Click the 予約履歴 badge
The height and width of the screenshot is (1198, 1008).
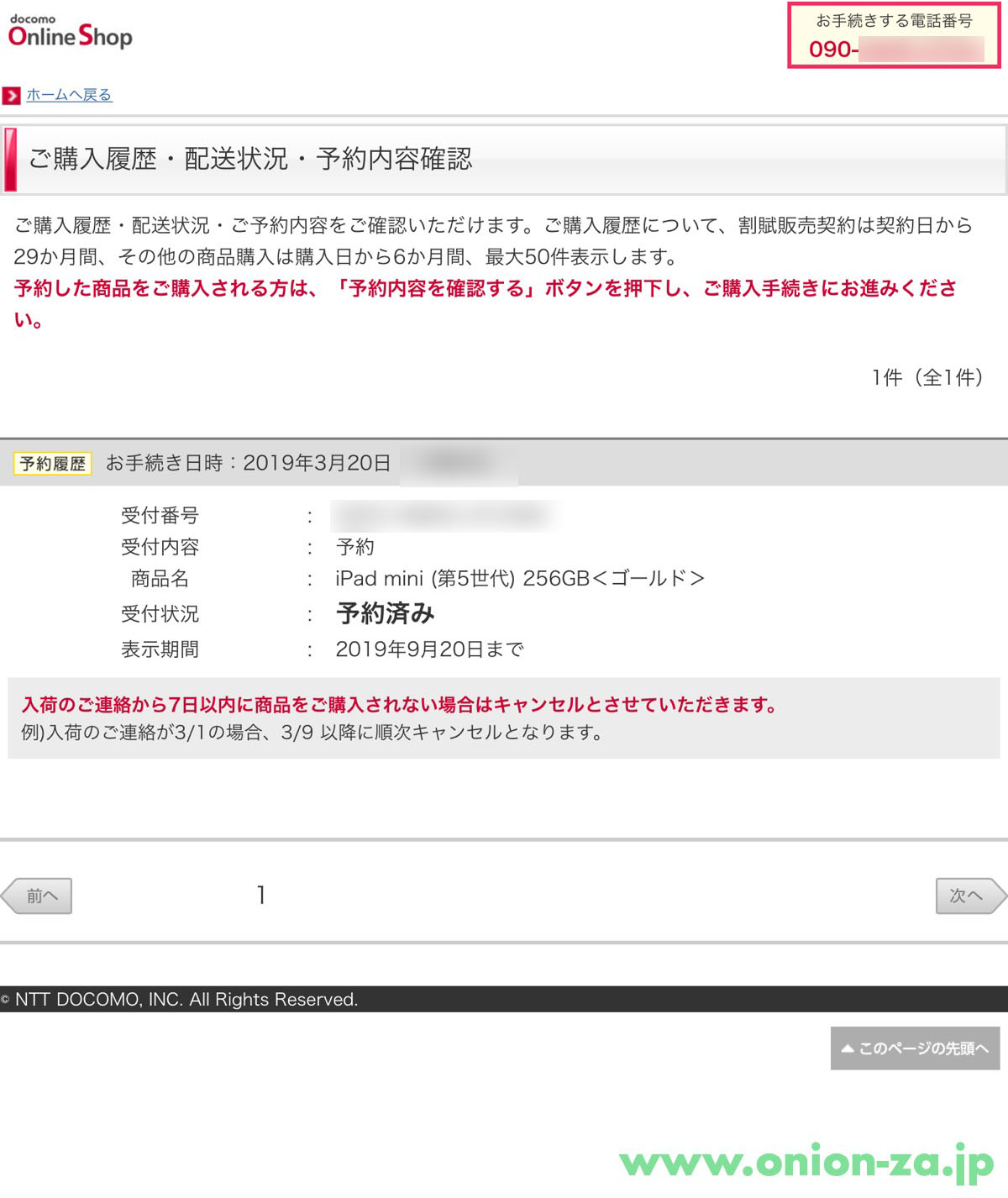pyautogui.click(x=53, y=463)
